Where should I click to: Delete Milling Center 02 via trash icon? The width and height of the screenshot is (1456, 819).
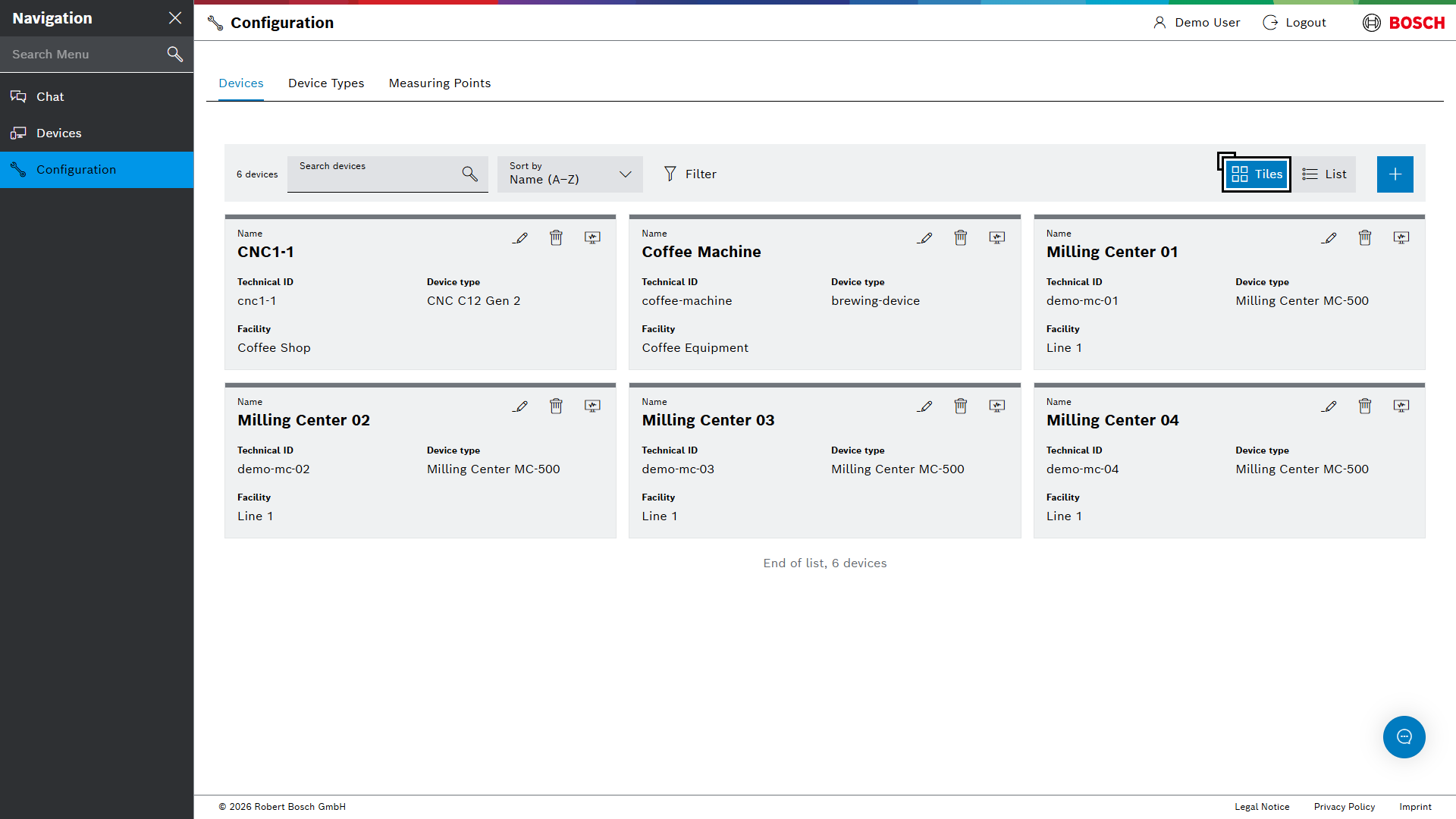(557, 406)
